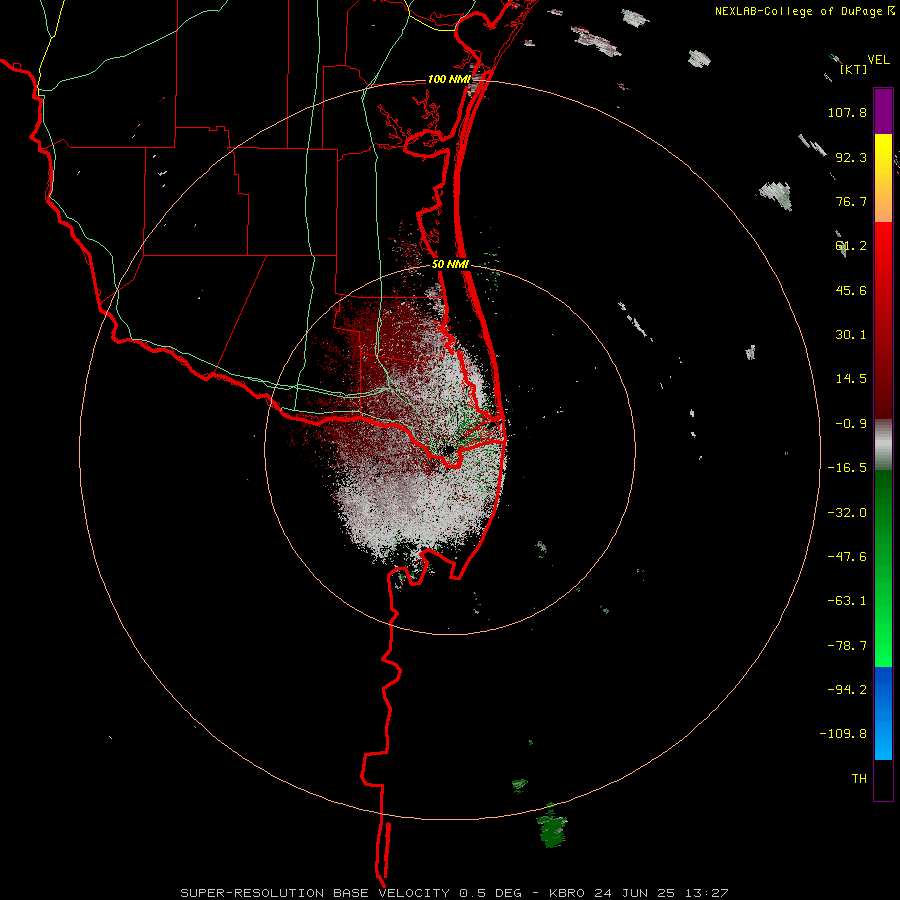Click the dark radar site center point
900x900 pixels.
(449, 449)
